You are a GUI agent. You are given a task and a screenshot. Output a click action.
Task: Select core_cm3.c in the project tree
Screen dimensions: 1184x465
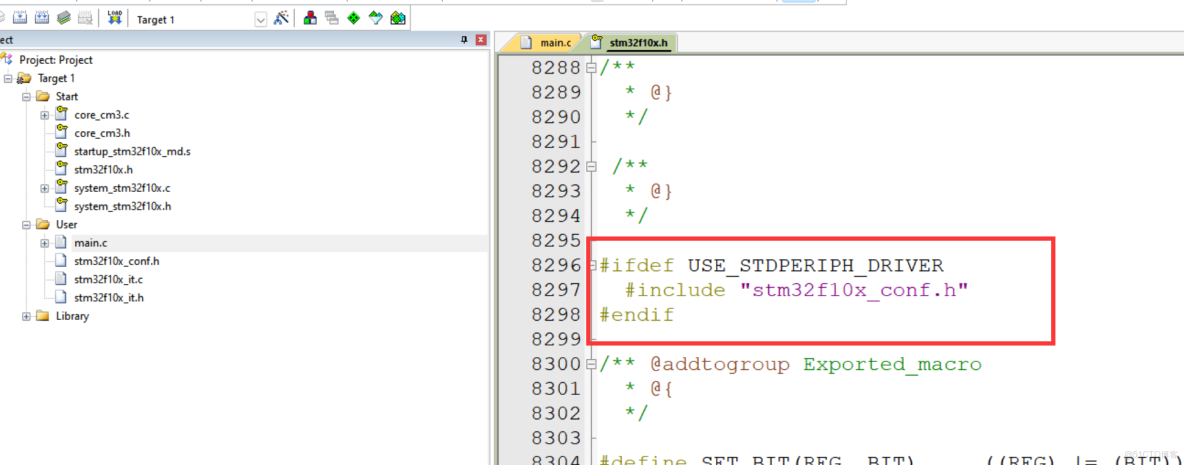102,115
